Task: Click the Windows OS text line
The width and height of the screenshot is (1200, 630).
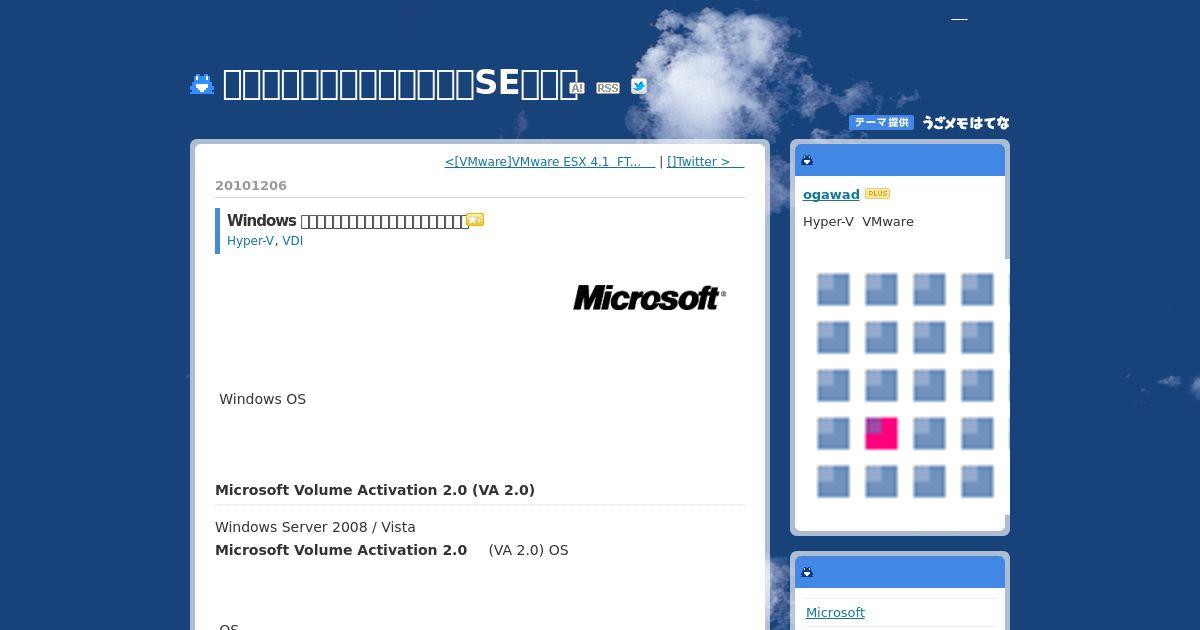Action: point(263,399)
